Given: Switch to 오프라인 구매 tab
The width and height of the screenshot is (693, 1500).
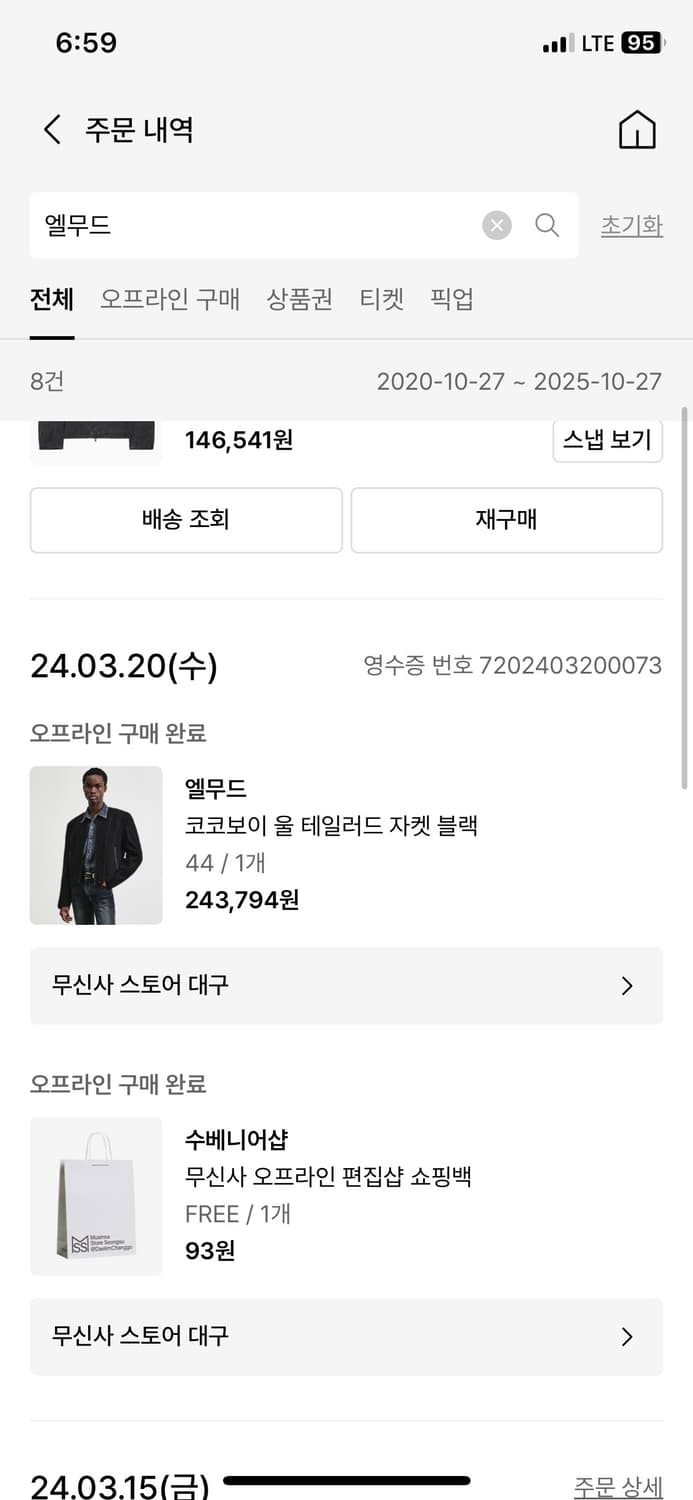Looking at the screenshot, I should [x=170, y=299].
